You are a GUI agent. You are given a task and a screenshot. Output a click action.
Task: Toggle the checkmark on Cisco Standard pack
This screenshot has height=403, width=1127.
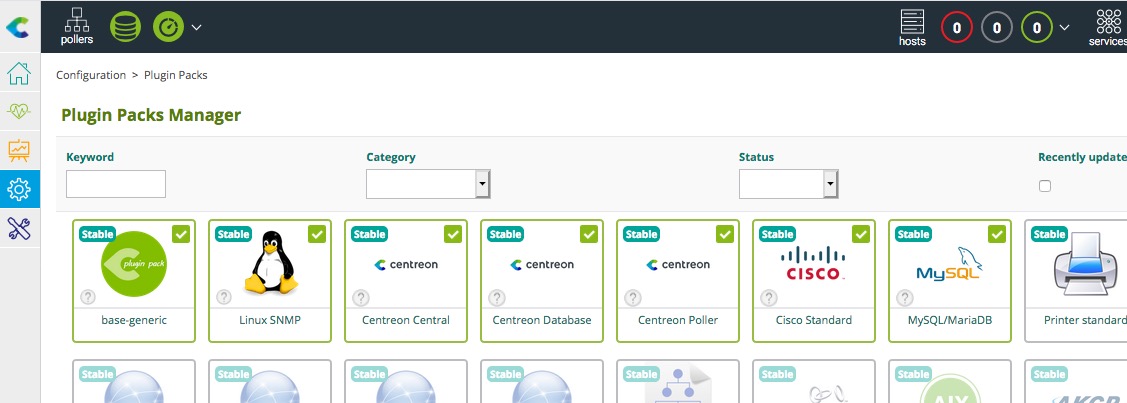click(860, 234)
